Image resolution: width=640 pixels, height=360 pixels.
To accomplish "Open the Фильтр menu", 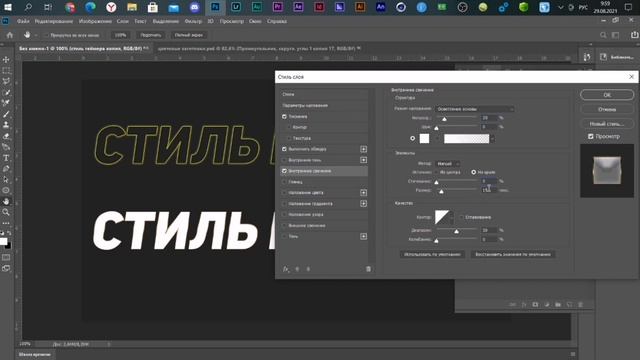I will pos(193,21).
